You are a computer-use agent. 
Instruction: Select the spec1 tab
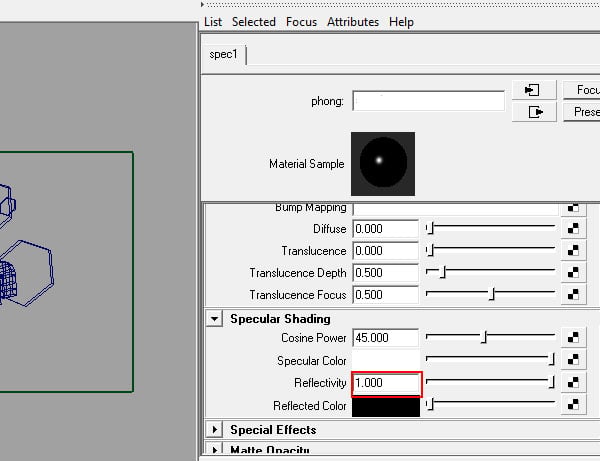(223, 54)
